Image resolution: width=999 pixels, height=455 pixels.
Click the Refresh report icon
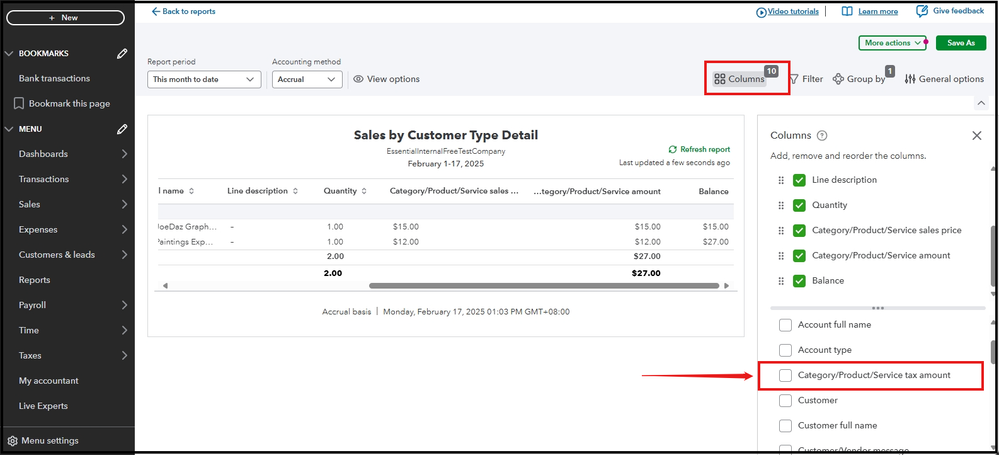(x=673, y=149)
